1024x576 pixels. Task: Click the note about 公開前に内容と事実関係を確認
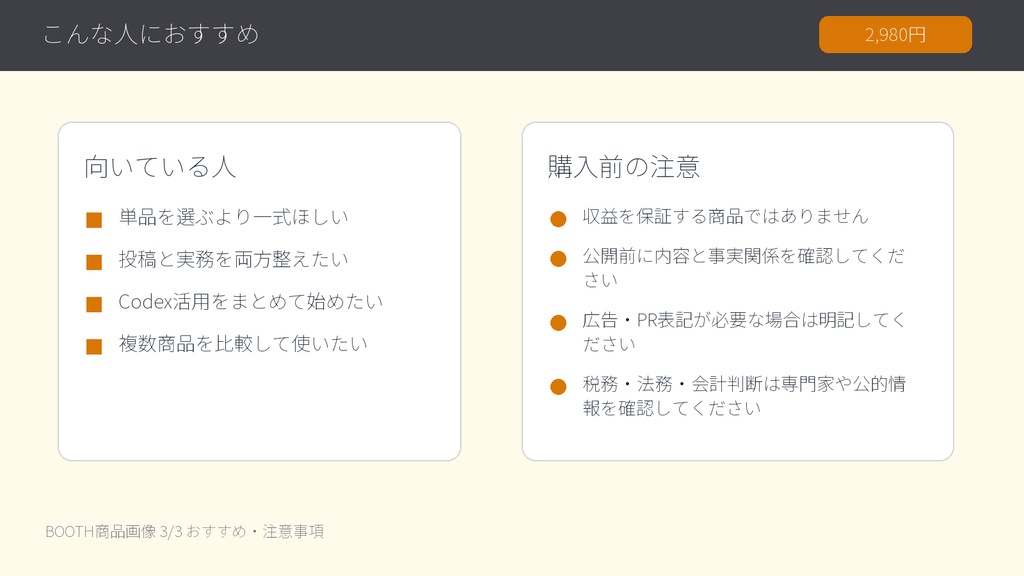click(x=744, y=268)
